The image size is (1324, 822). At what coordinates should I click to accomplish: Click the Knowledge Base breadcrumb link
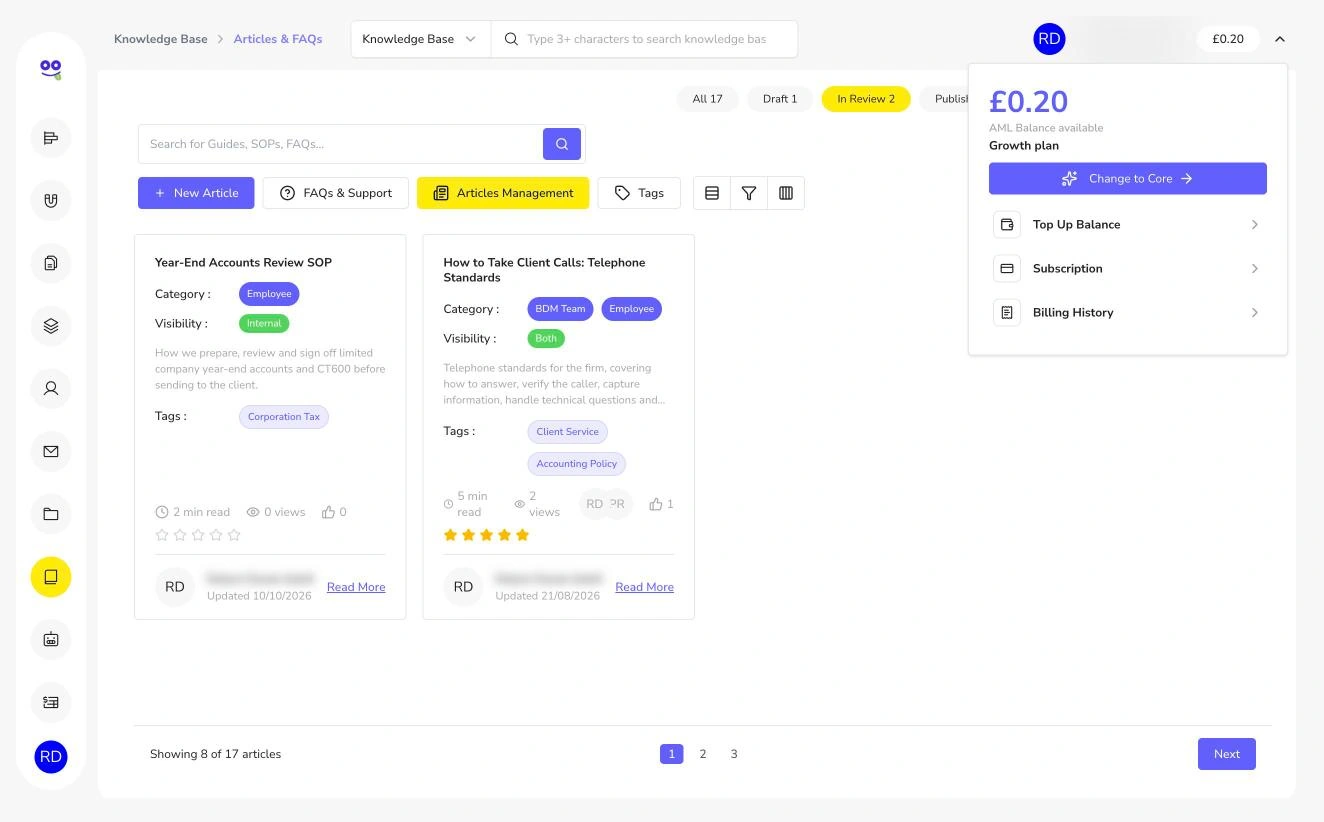[161, 39]
